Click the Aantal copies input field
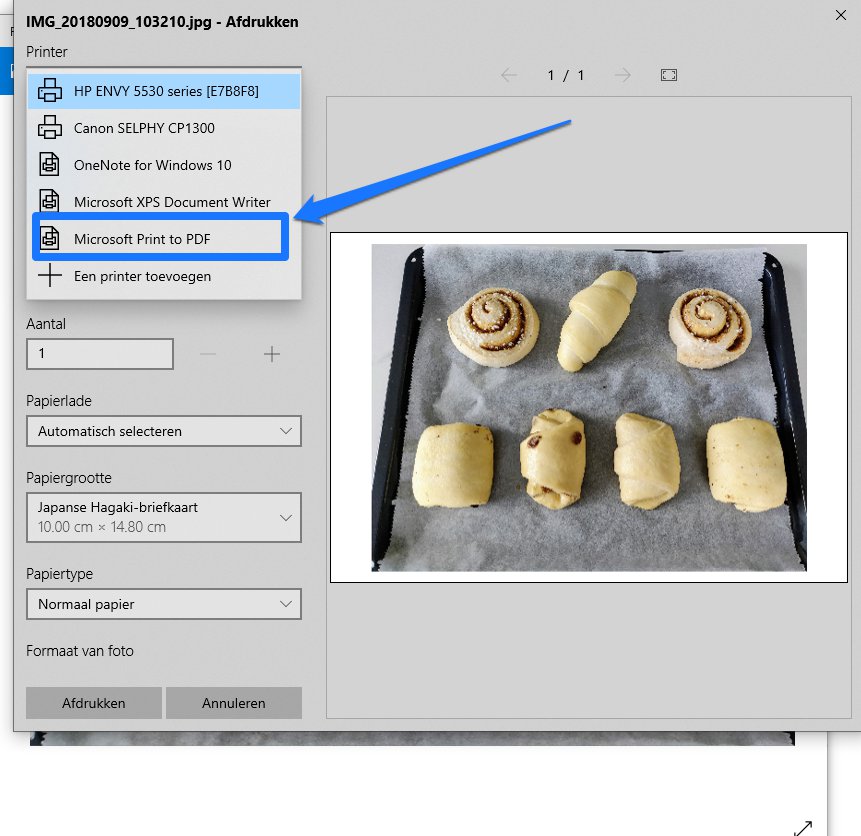 pyautogui.click(x=100, y=354)
